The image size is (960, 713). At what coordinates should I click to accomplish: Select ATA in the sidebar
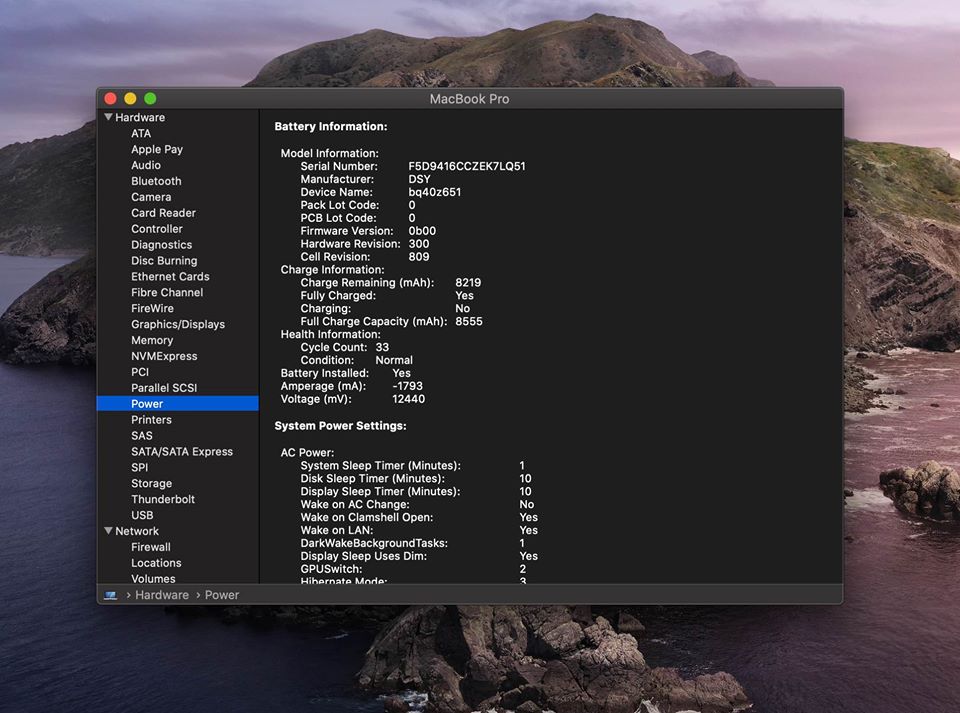click(x=141, y=133)
